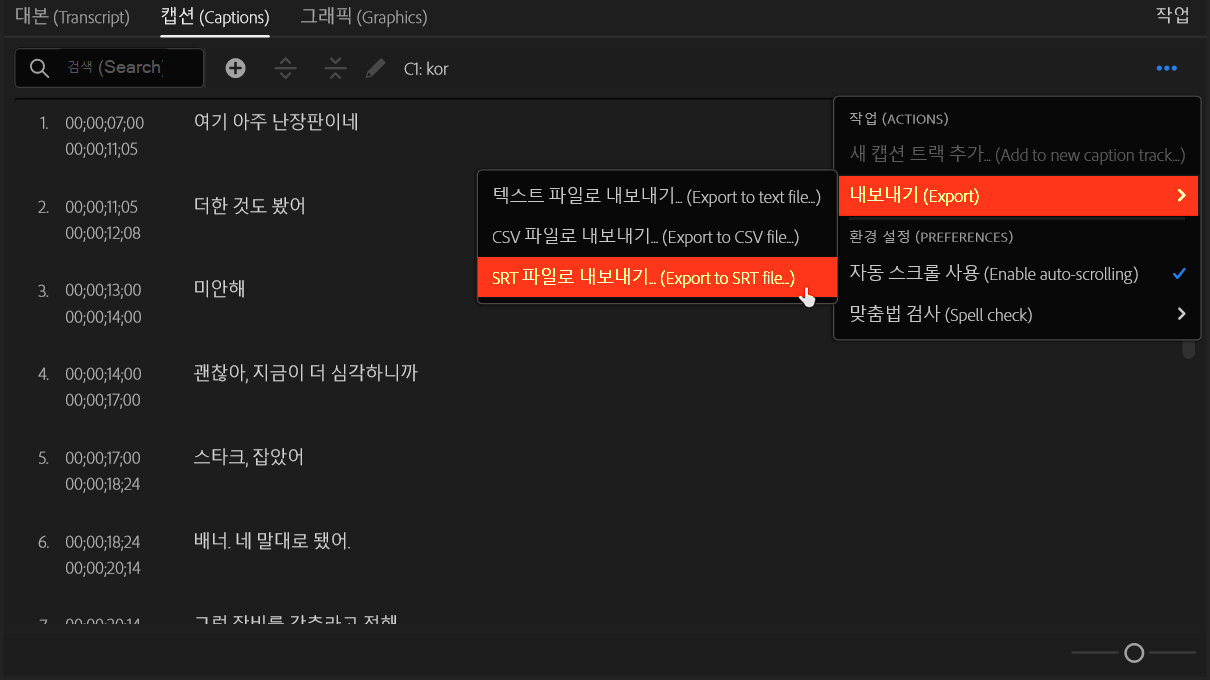The width and height of the screenshot is (1210, 680).
Task: Click the merge captions icon
Action: pyautogui.click(x=335, y=68)
